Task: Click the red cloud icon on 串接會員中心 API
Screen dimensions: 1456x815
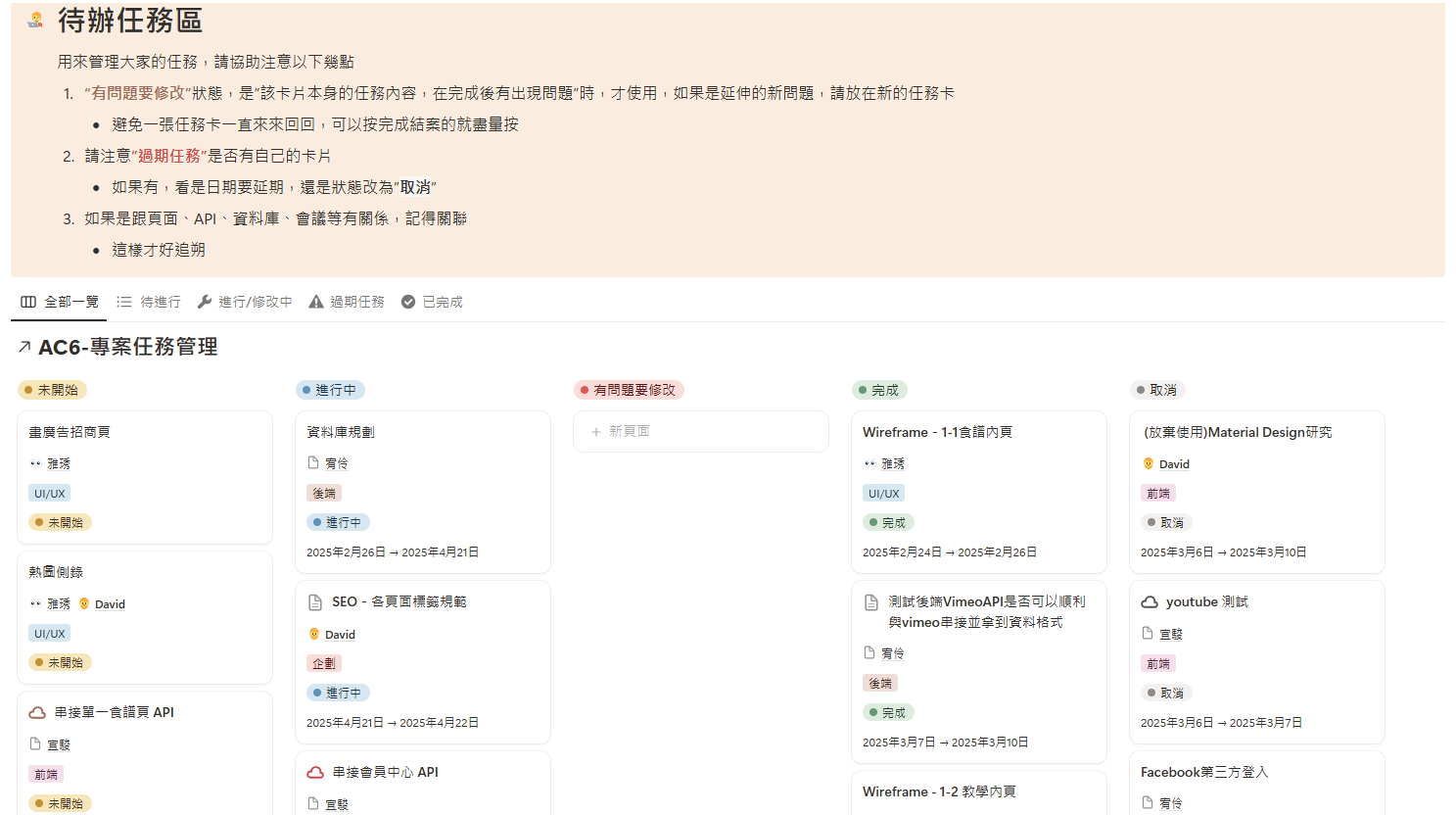Action: tap(315, 773)
